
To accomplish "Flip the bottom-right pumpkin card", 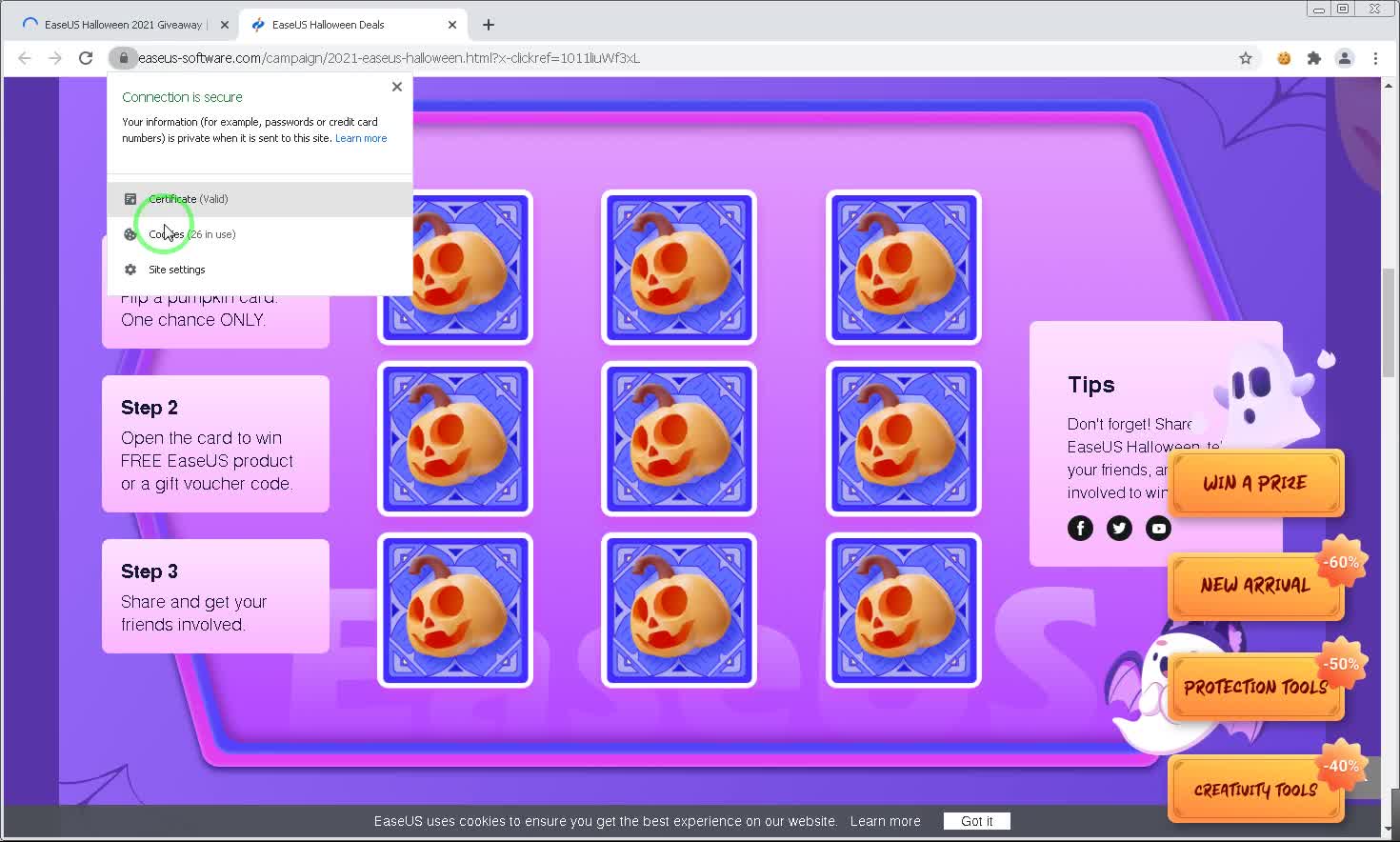I will tap(904, 611).
